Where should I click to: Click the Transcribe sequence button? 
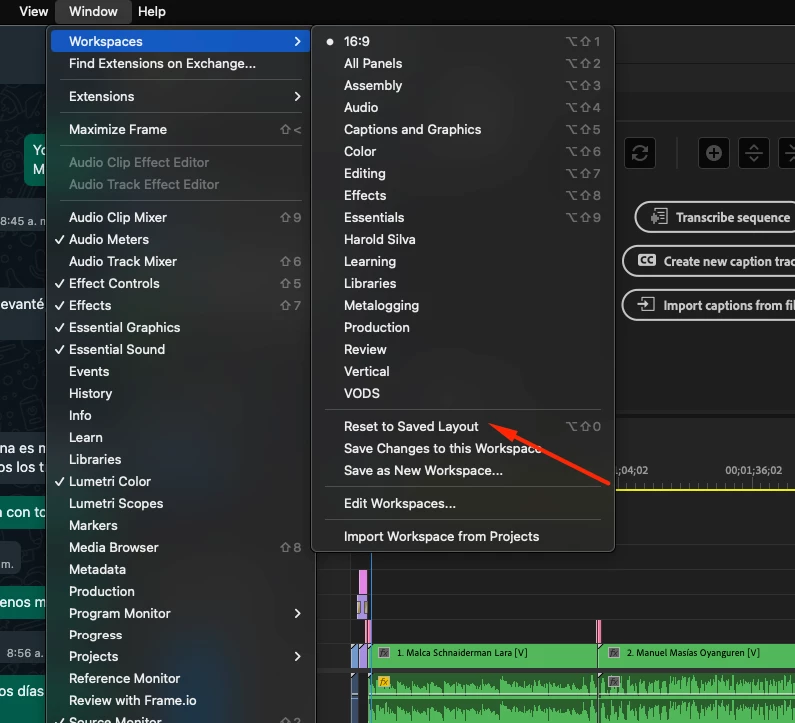click(715, 217)
